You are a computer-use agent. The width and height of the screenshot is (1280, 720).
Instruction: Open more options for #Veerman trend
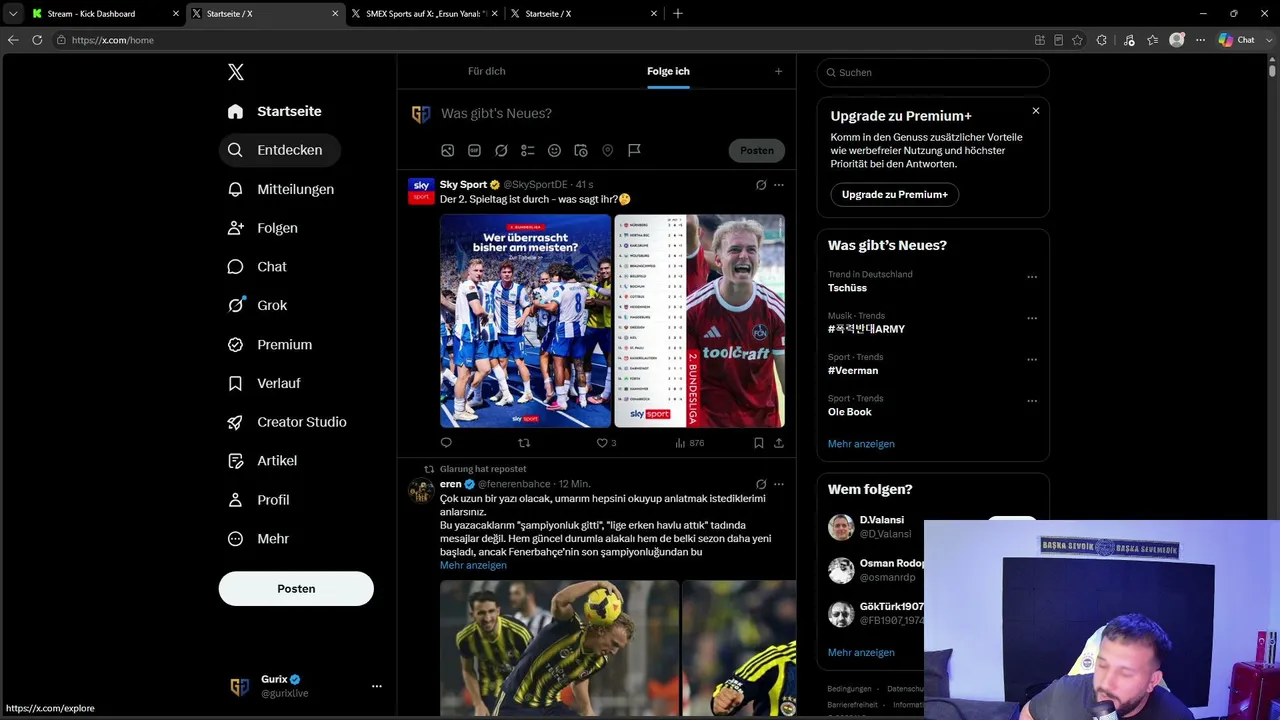point(1032,360)
